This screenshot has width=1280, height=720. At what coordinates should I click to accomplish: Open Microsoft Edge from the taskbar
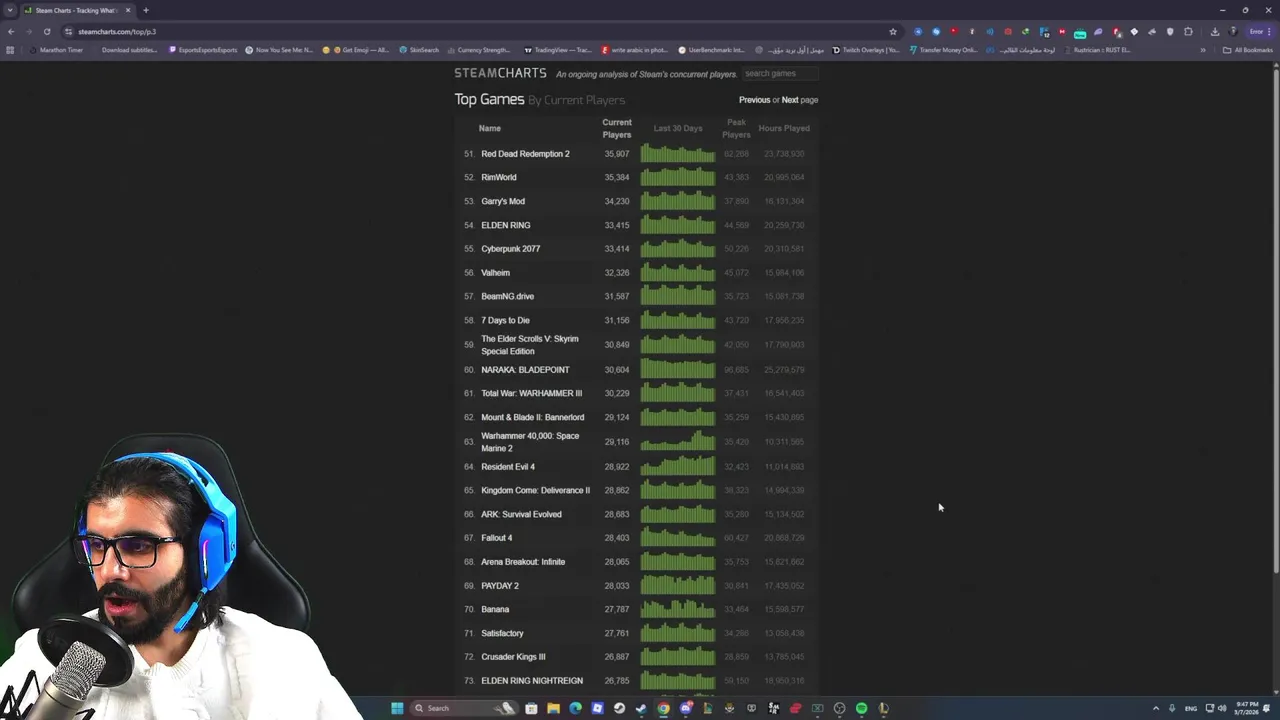click(575, 708)
